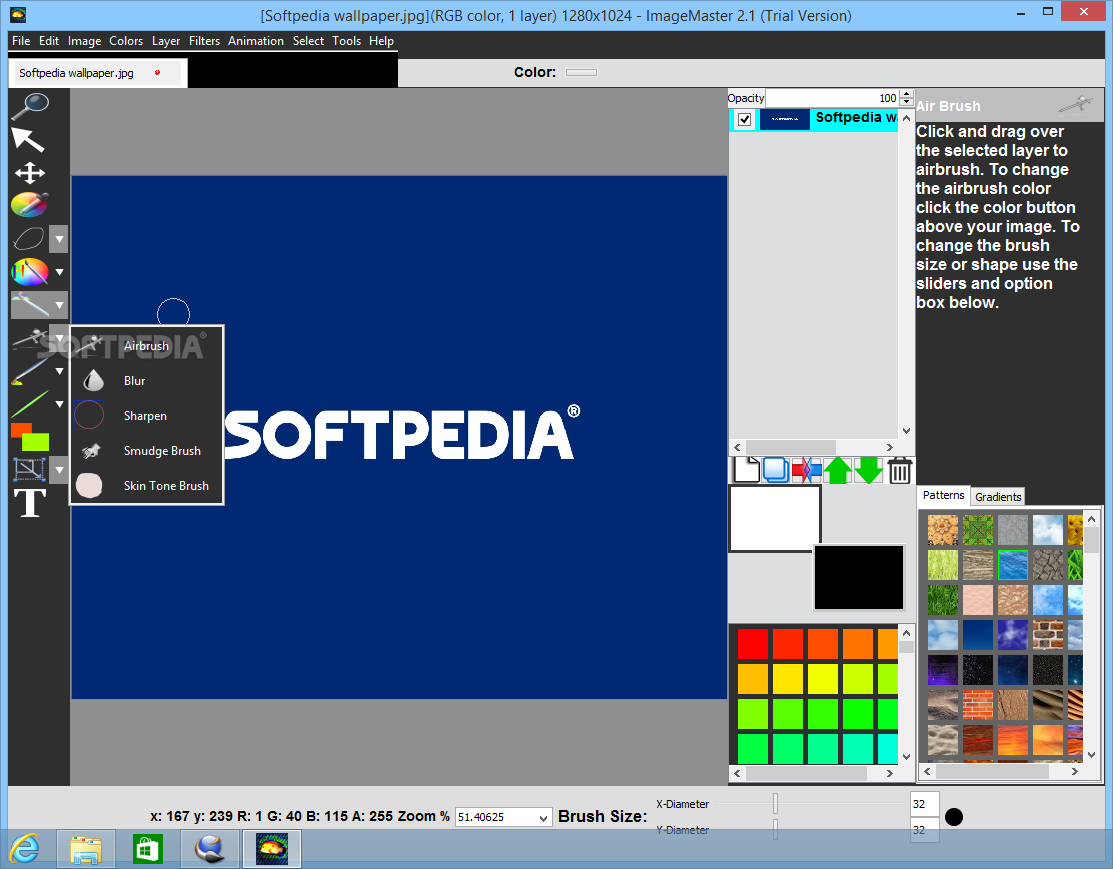
Task: Select the crop tool icon
Action: click(30, 469)
